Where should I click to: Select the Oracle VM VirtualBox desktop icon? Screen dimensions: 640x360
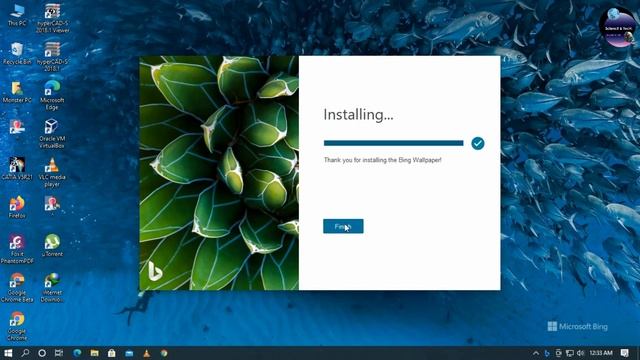(x=52, y=134)
